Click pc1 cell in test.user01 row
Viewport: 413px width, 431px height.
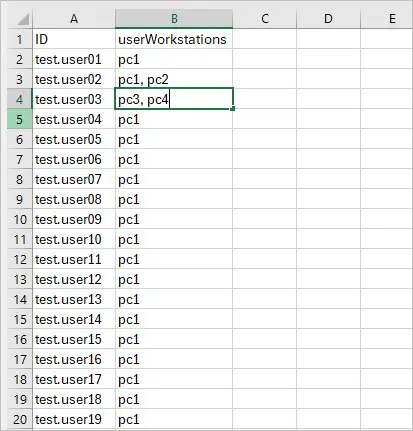[x=174, y=59]
